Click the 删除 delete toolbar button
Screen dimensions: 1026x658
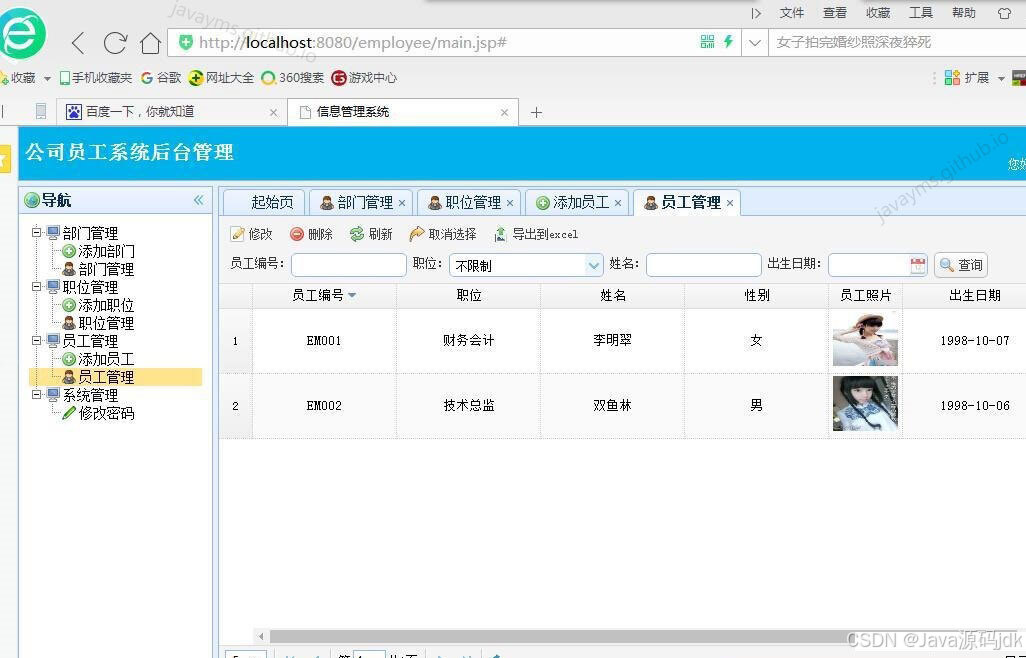(x=311, y=234)
